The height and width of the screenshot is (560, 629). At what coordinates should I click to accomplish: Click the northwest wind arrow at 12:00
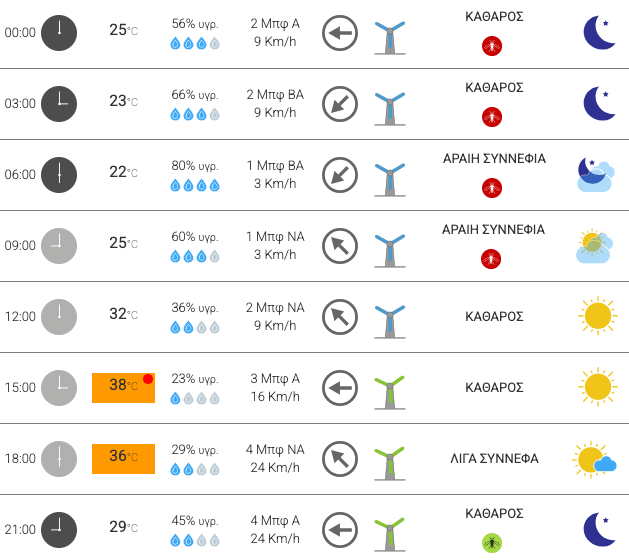click(x=340, y=317)
